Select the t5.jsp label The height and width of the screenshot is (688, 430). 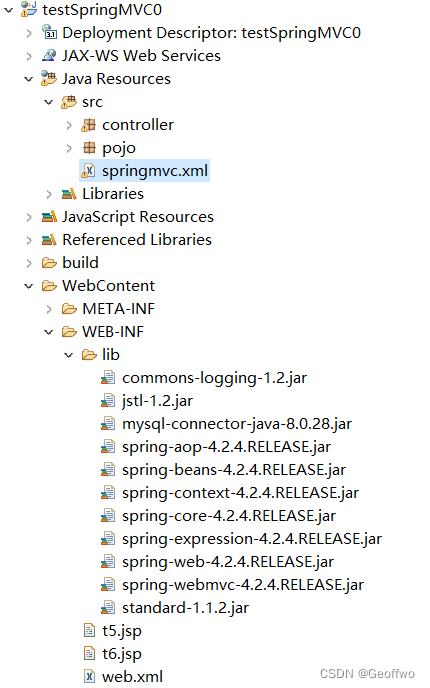122,631
